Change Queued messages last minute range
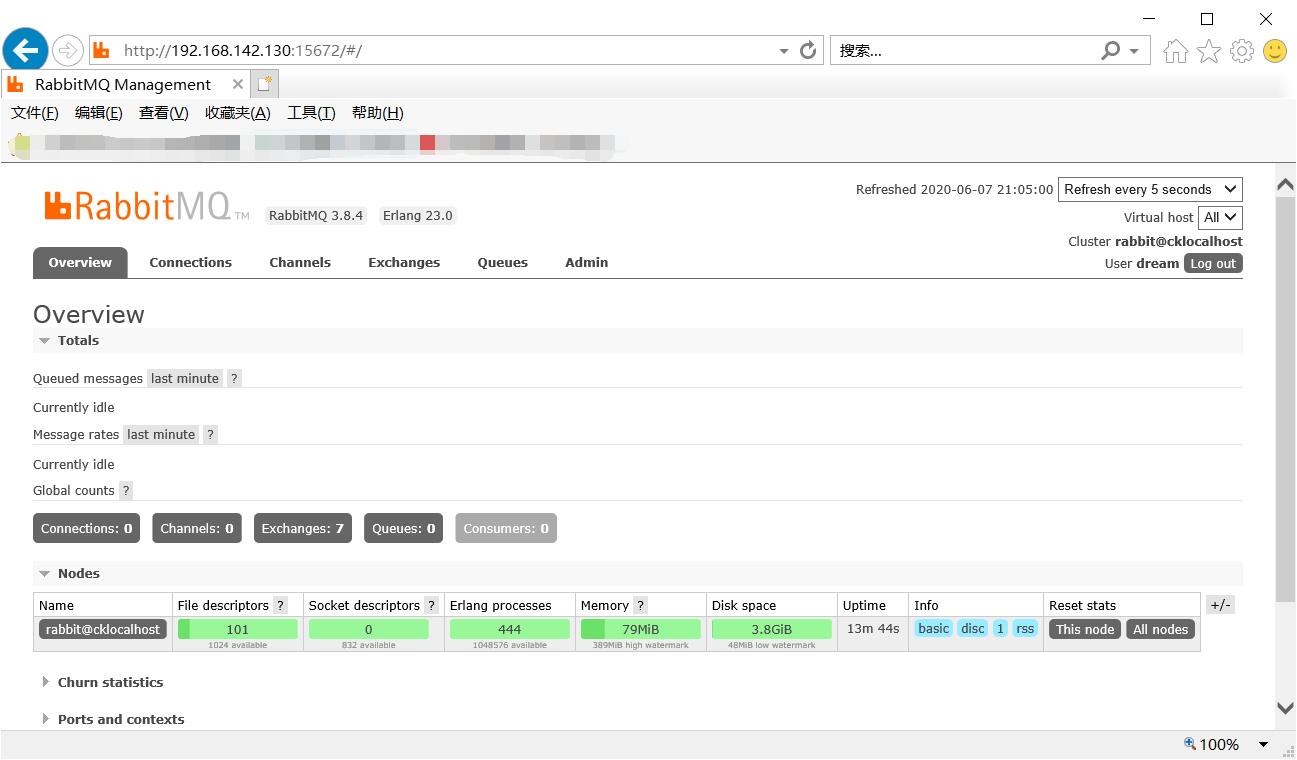This screenshot has height=760, width=1297. [185, 378]
